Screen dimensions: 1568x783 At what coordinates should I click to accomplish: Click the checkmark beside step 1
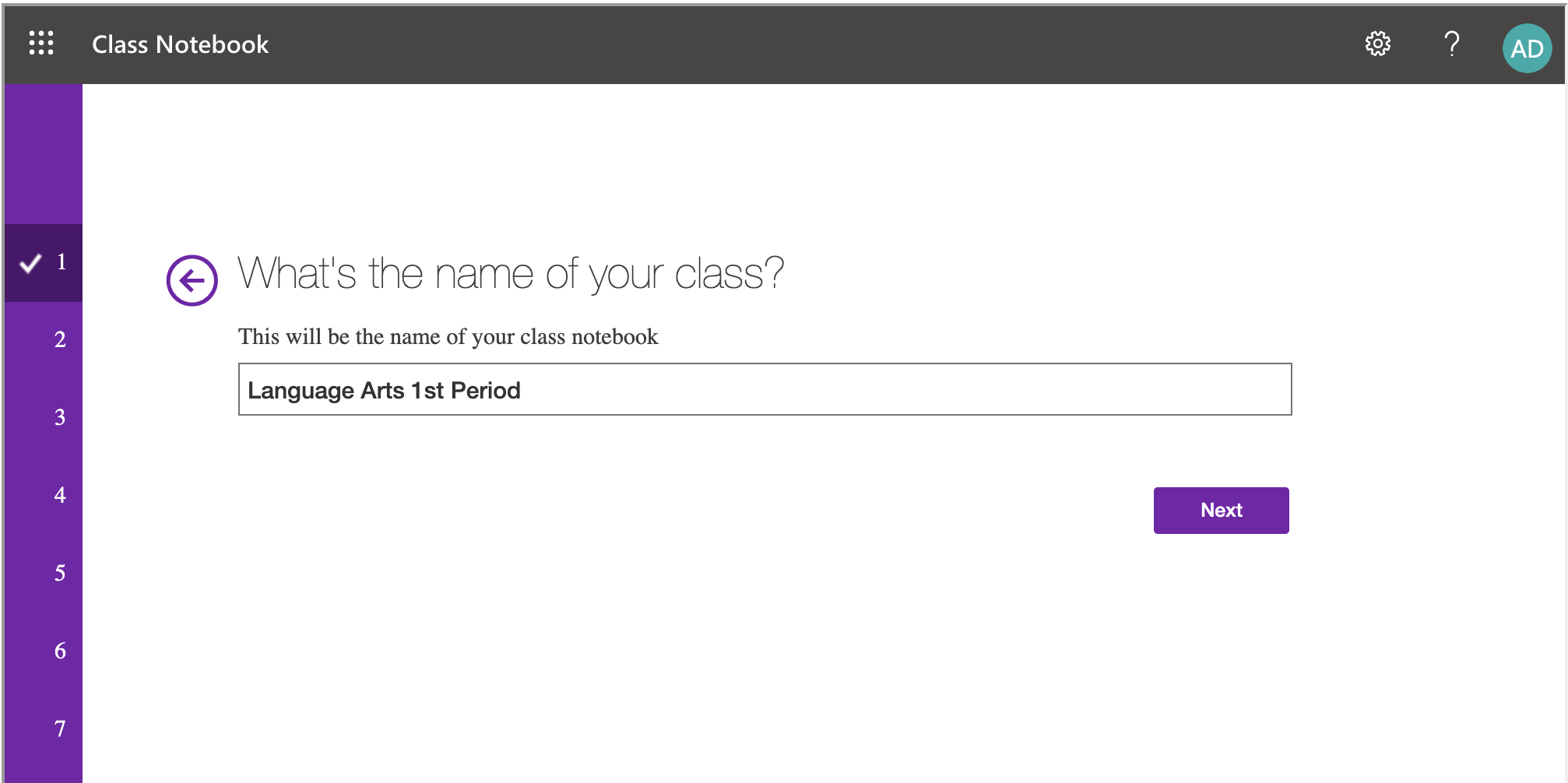tap(30, 263)
